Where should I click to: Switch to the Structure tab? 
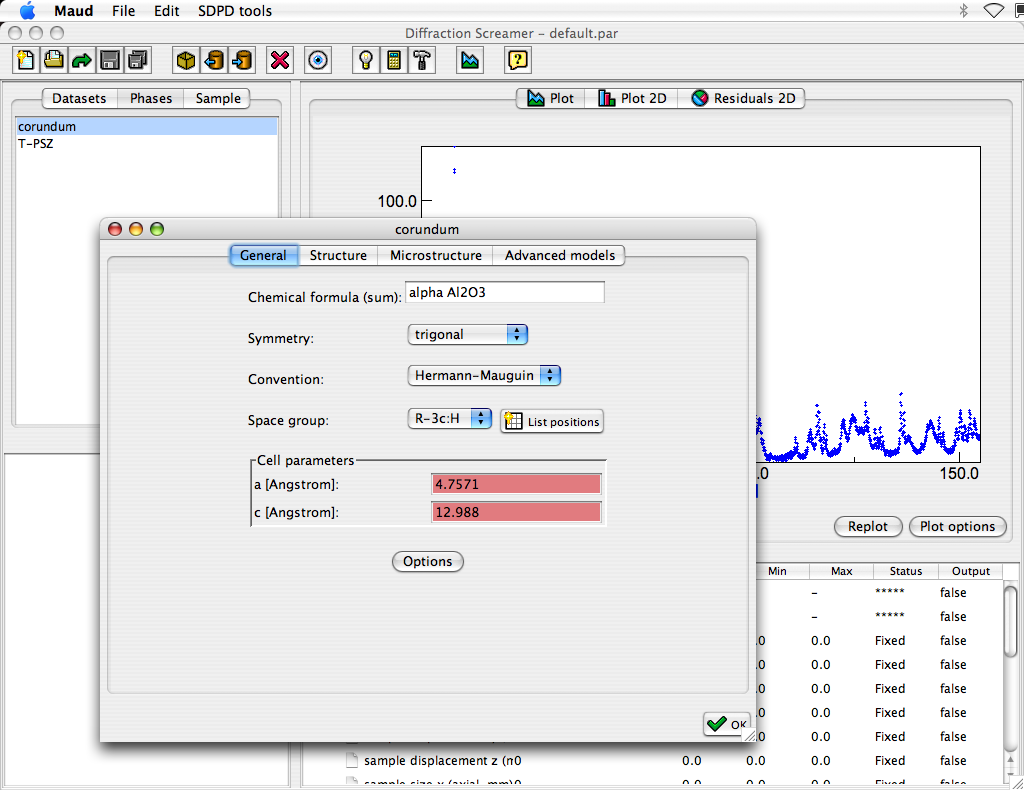point(338,255)
